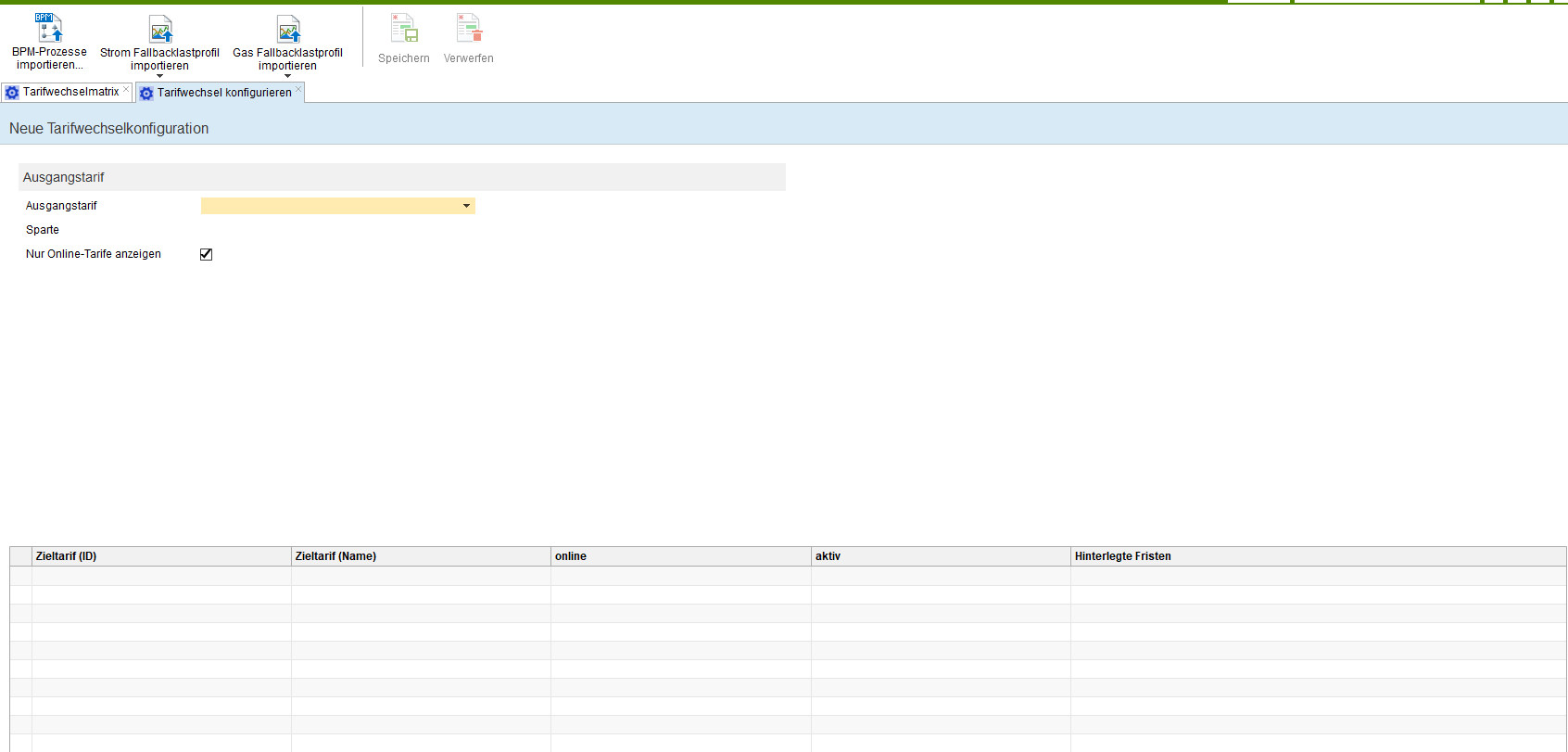Uncheck Nur Online-Tarife anzeigen checkbox
1568x752 pixels.
click(206, 254)
